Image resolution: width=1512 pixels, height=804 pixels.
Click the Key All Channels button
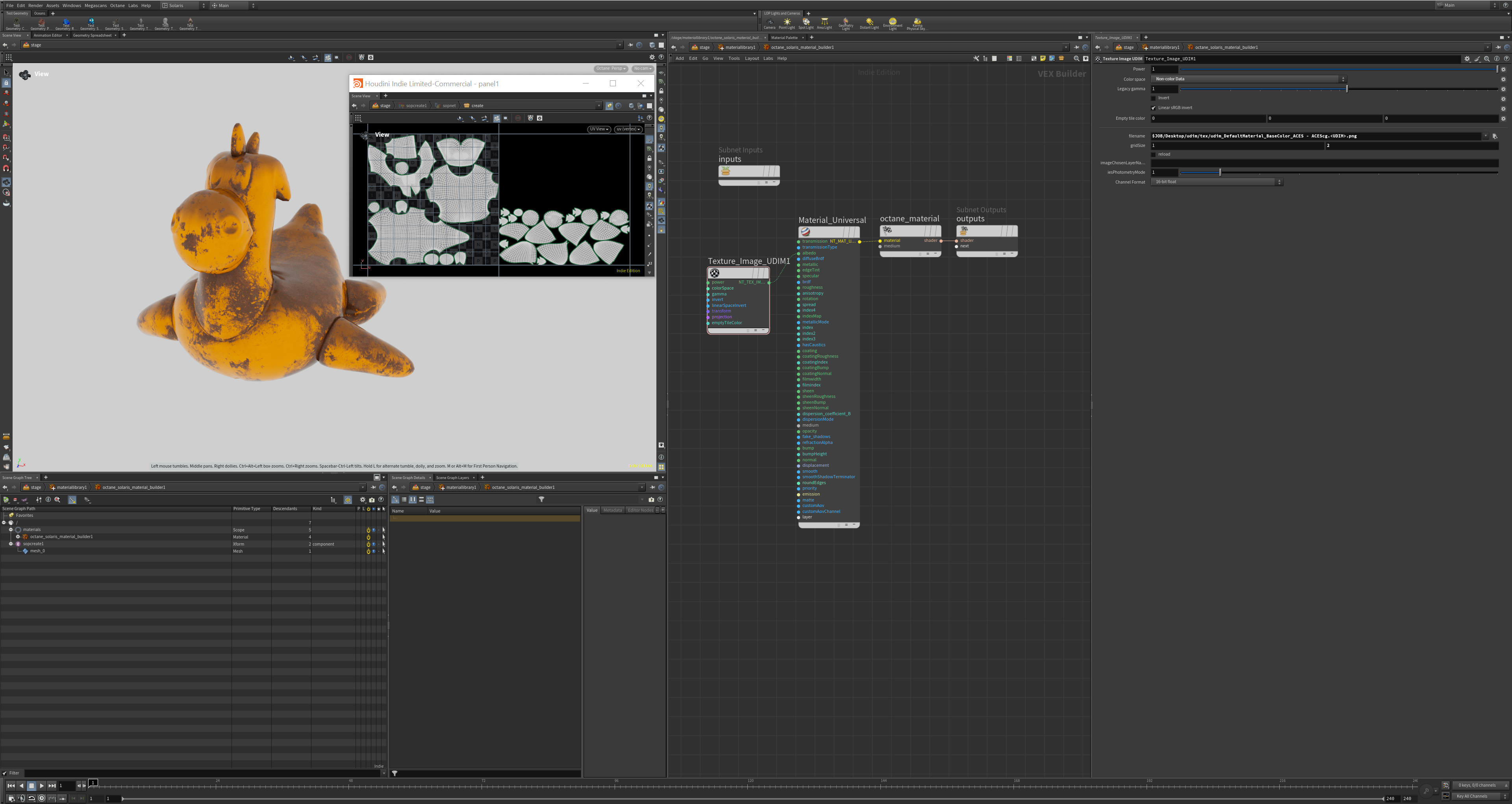(x=1471, y=797)
